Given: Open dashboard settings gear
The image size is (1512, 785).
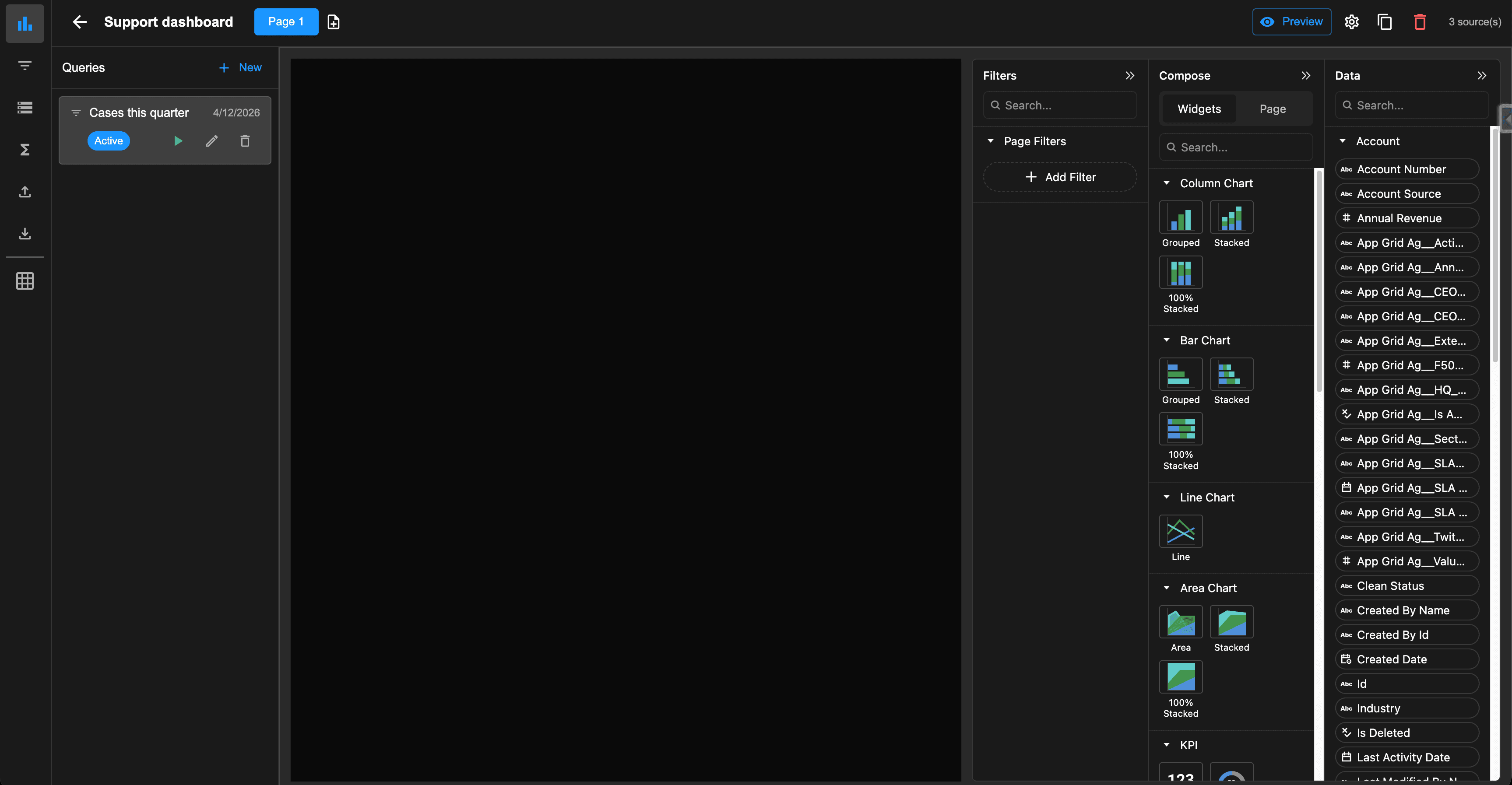Looking at the screenshot, I should coord(1352,22).
